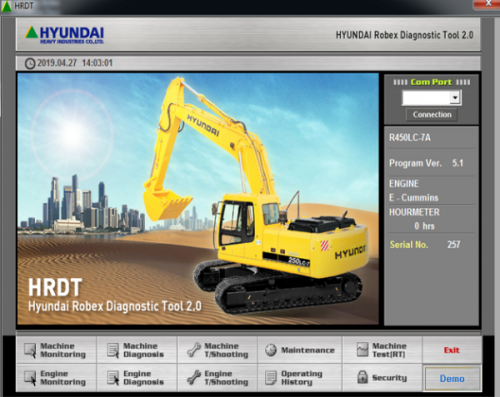Click the Security padlock icon
The height and width of the screenshot is (397, 500).
point(362,377)
